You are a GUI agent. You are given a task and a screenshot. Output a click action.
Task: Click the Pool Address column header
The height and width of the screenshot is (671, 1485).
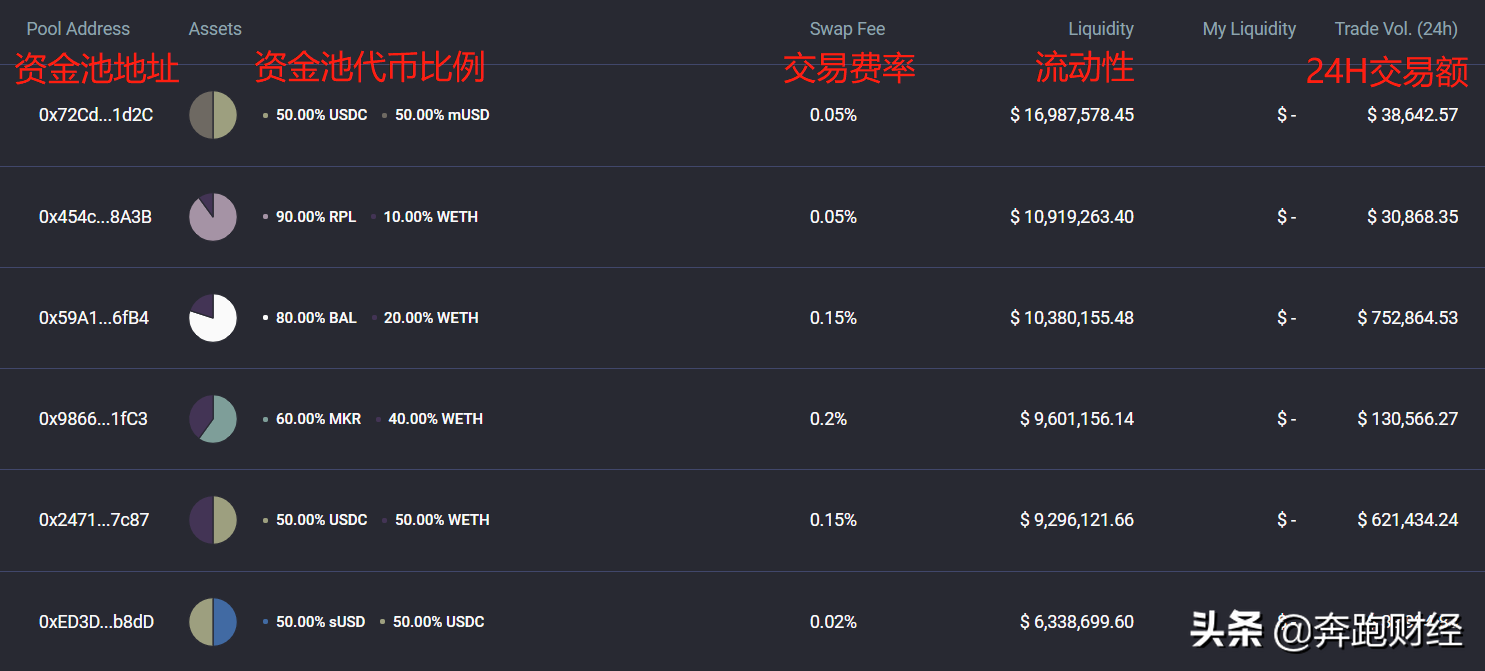(x=78, y=28)
